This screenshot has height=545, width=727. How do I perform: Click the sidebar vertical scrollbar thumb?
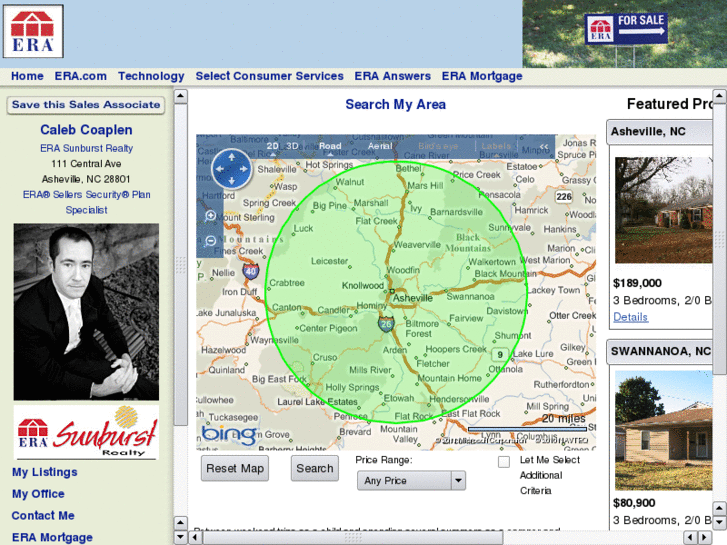pyautogui.click(x=181, y=264)
